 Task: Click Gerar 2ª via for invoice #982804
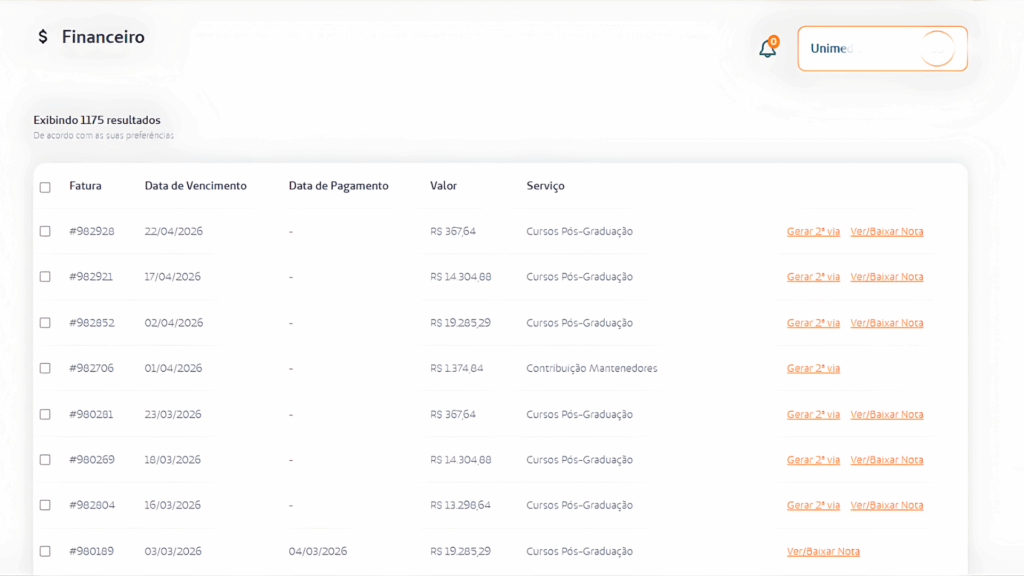click(813, 506)
